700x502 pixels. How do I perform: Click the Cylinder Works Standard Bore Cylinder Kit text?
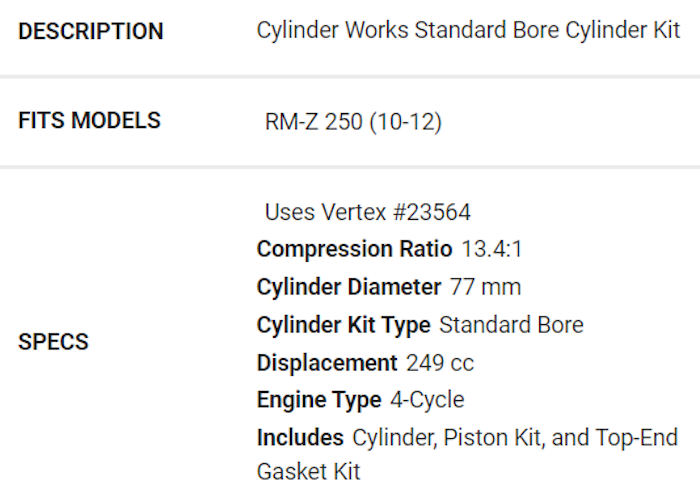coord(468,30)
